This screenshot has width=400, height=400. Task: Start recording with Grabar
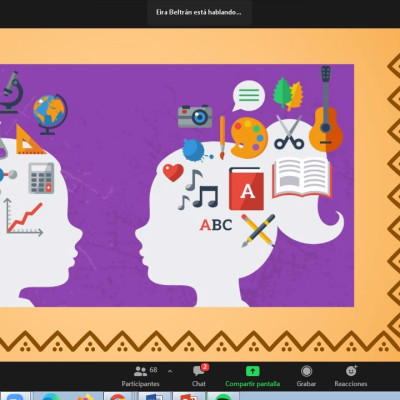pos(306,377)
